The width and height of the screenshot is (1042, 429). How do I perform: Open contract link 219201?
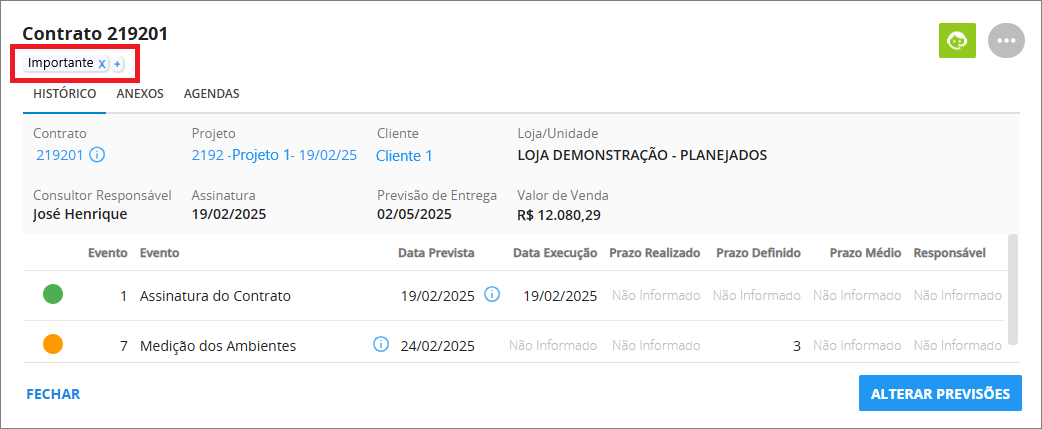pyautogui.click(x=60, y=155)
